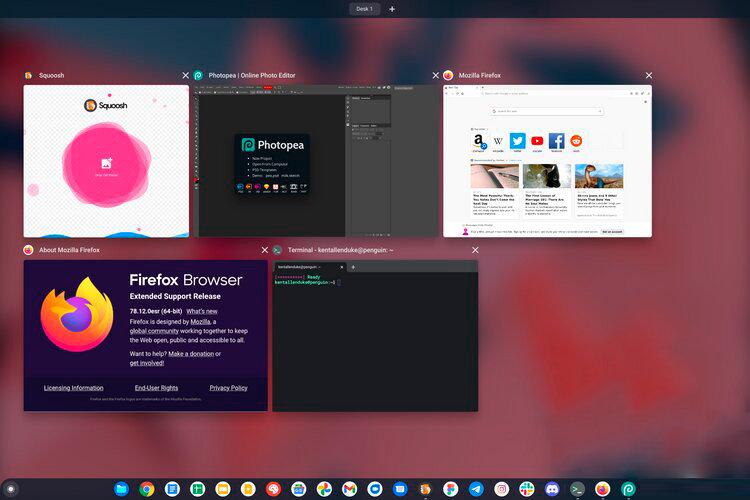This screenshot has height=500, width=750.
Task: Click "Make a donation" link
Action: pos(191,354)
